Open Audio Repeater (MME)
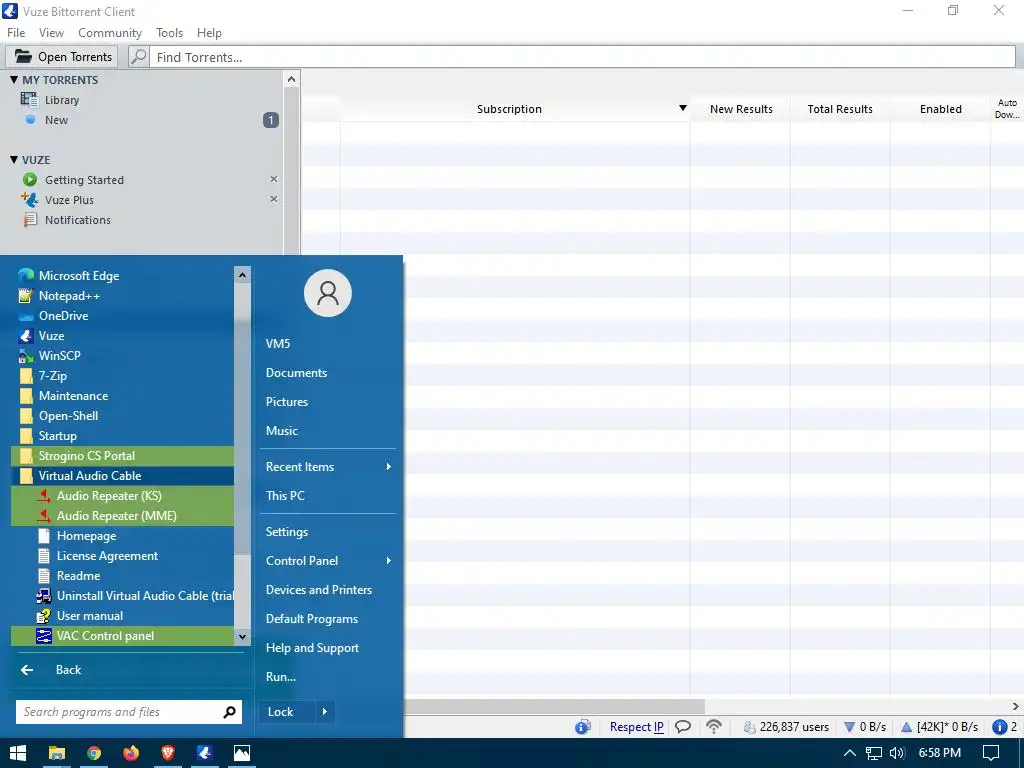The height and width of the screenshot is (768, 1024). pos(122,516)
